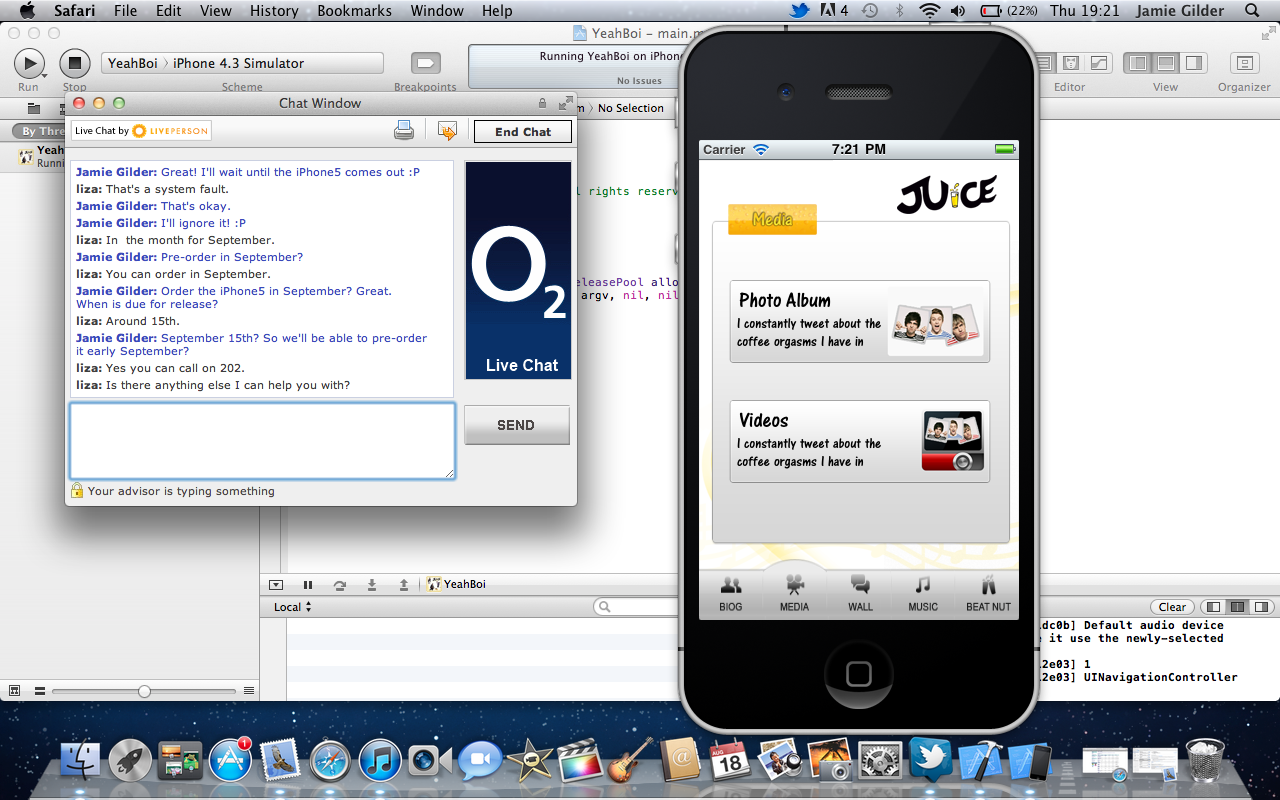Open the Photo Album card in the simulator

pos(860,321)
